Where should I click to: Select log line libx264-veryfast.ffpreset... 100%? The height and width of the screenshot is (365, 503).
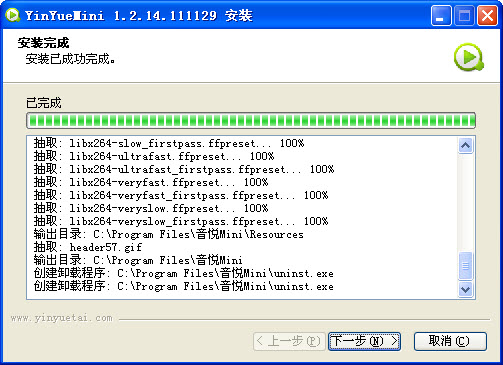151,182
